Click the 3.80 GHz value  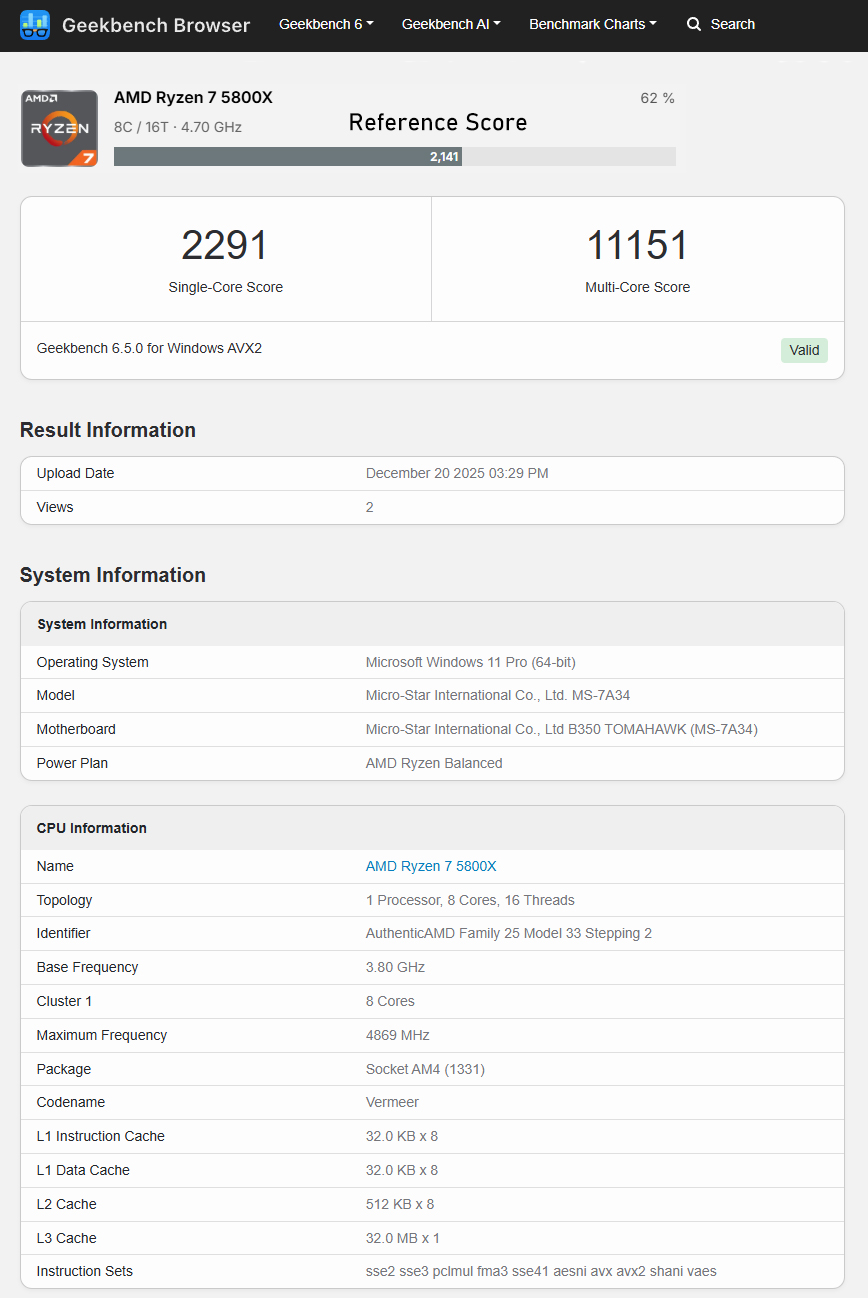[395, 967]
